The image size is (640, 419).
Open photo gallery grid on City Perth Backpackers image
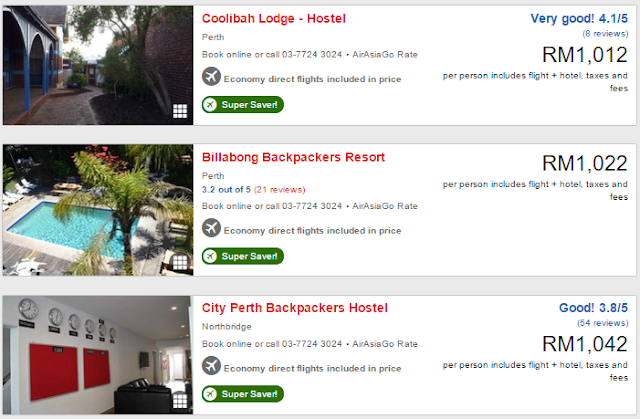[180, 401]
